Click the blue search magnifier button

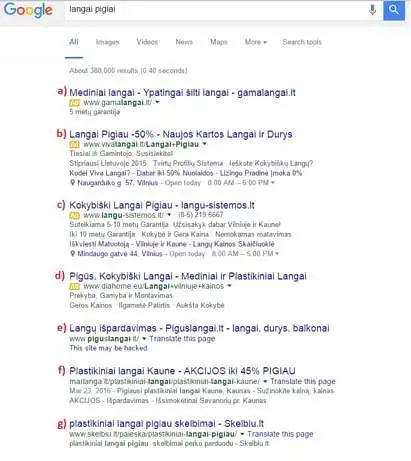[394, 10]
